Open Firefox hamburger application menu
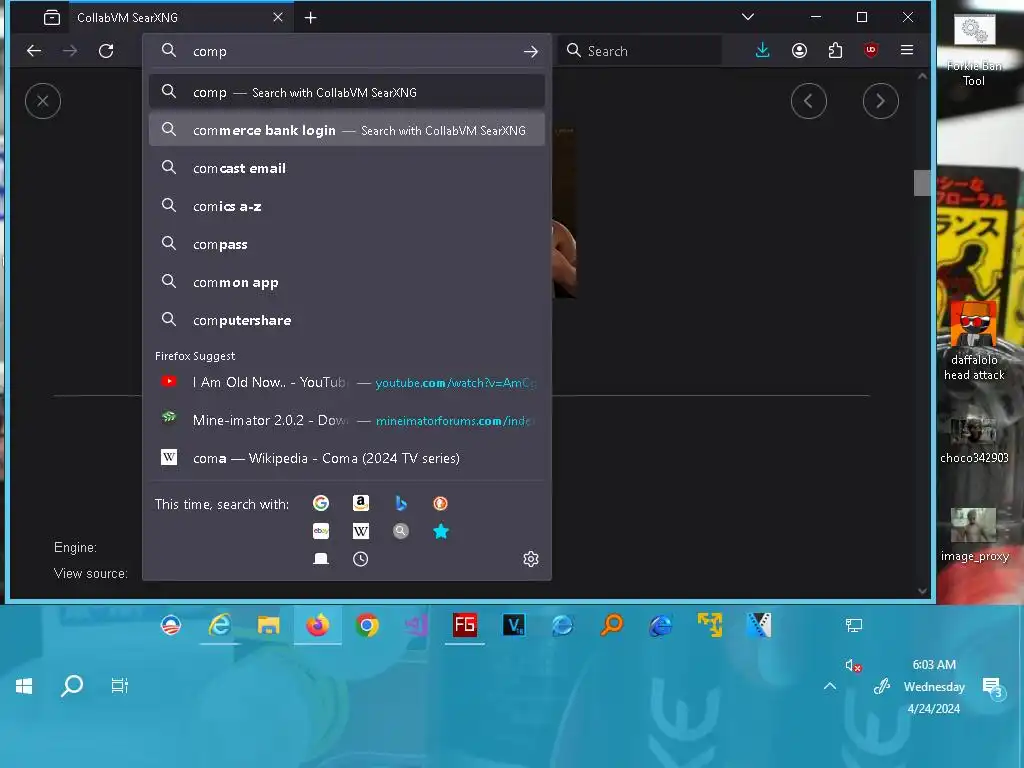 click(x=906, y=50)
